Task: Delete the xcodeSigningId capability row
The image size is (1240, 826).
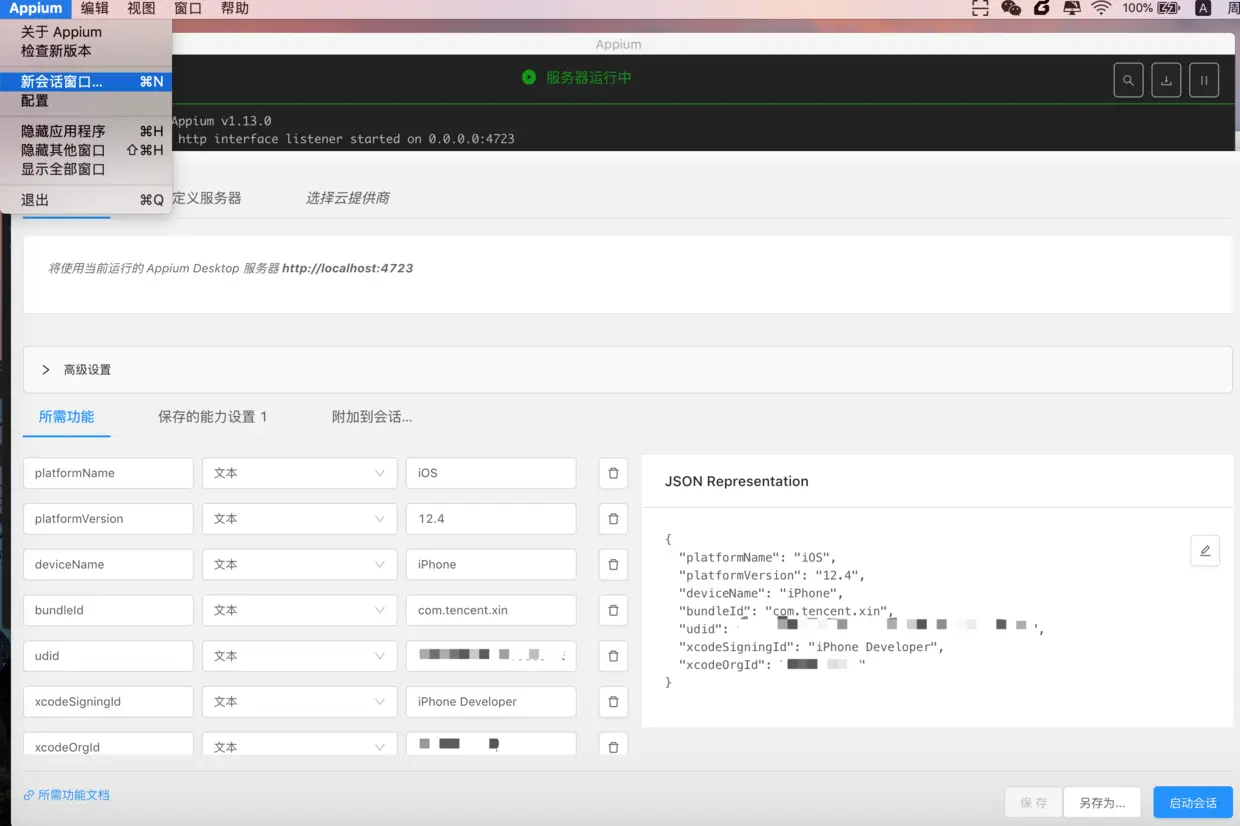Action: click(613, 702)
